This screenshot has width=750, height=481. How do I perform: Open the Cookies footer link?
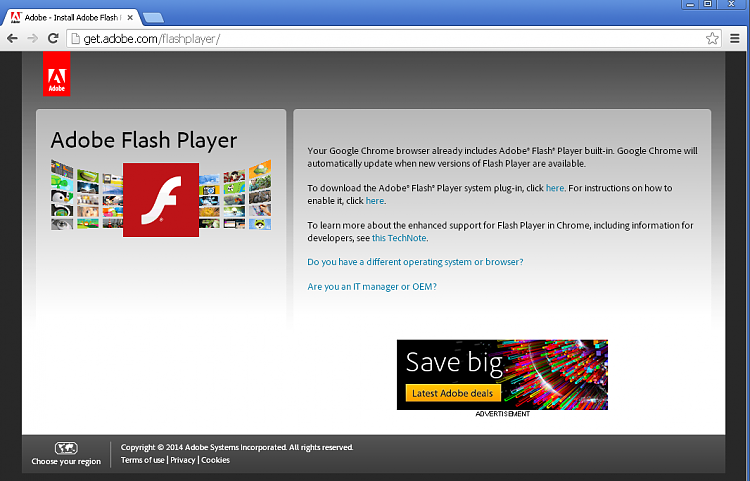(x=215, y=460)
